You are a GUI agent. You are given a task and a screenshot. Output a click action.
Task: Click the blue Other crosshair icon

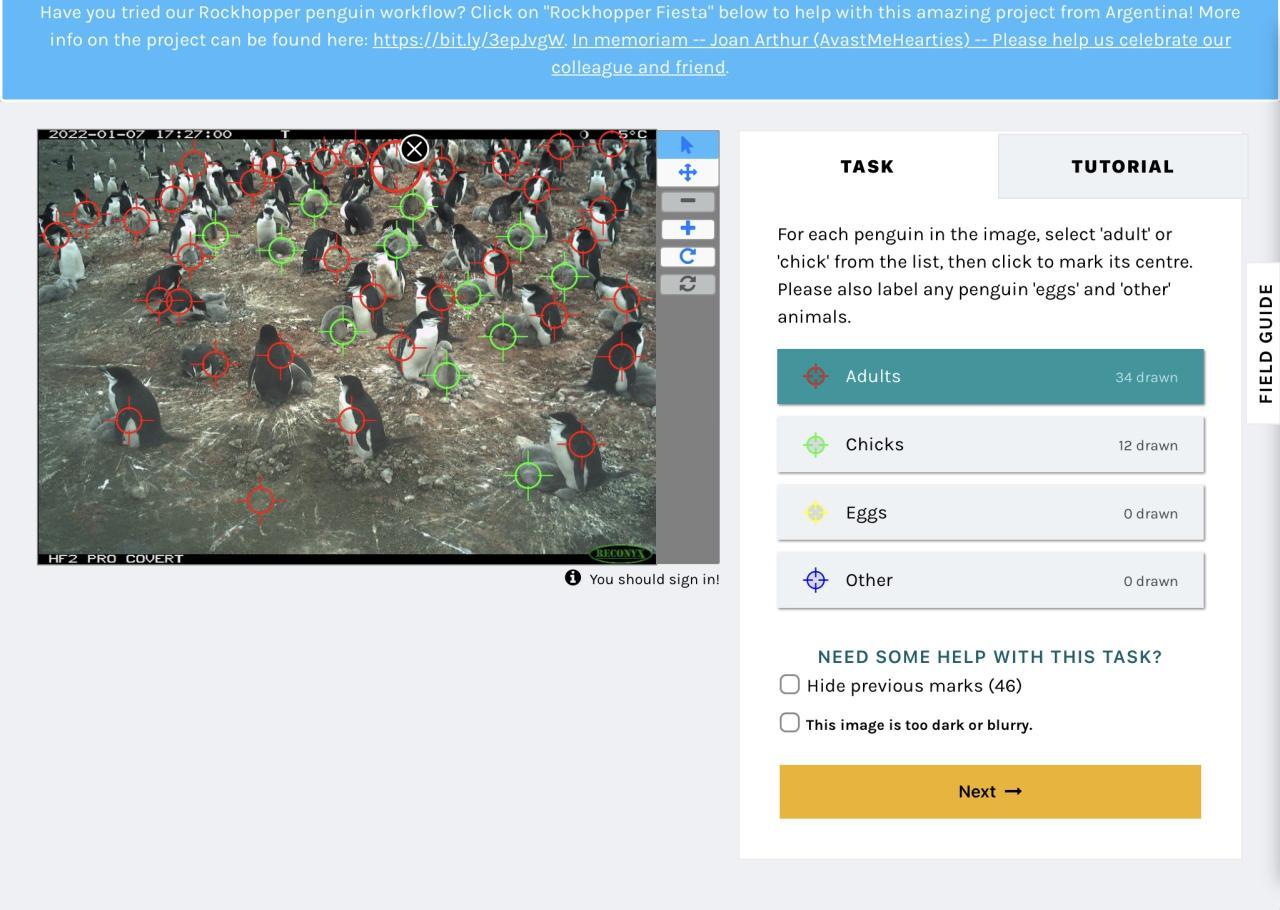coord(816,580)
